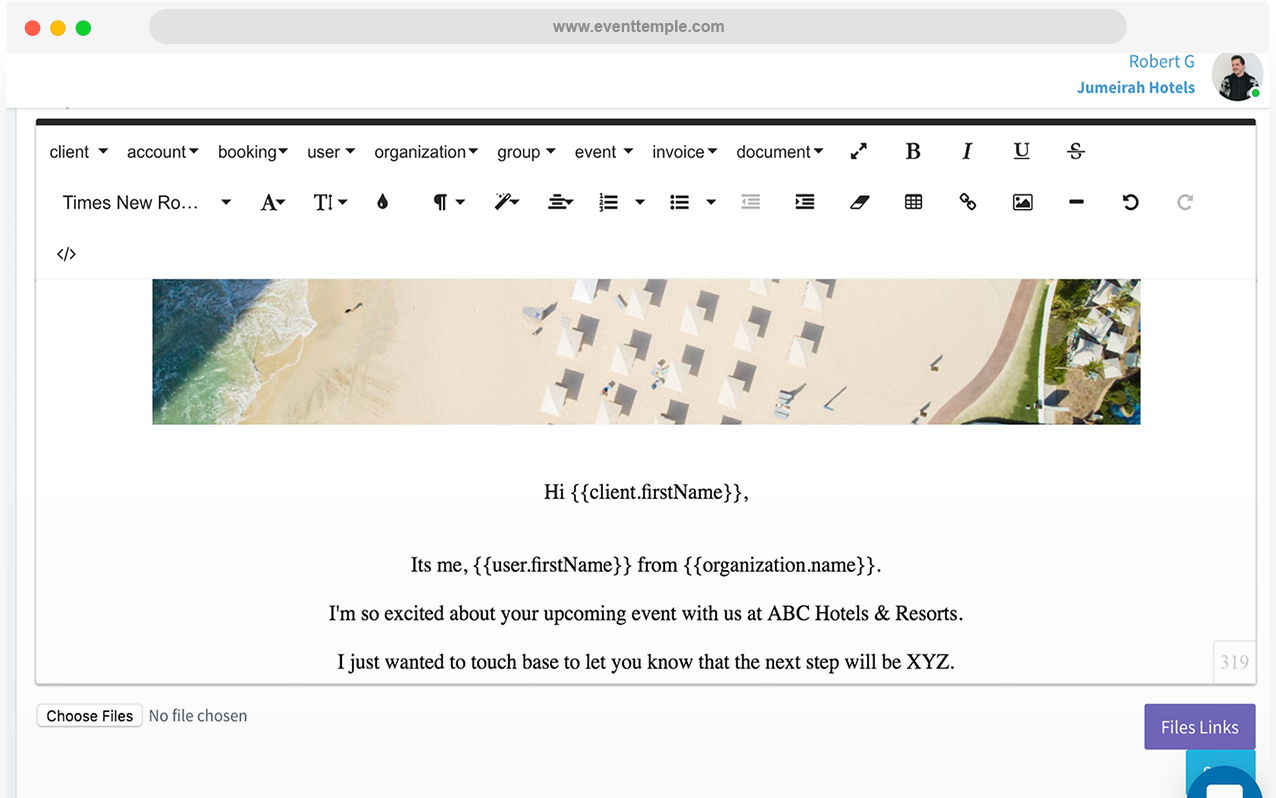Viewport: 1276px width, 798px height.
Task: Click Robert G's profile avatar
Action: coord(1237,76)
